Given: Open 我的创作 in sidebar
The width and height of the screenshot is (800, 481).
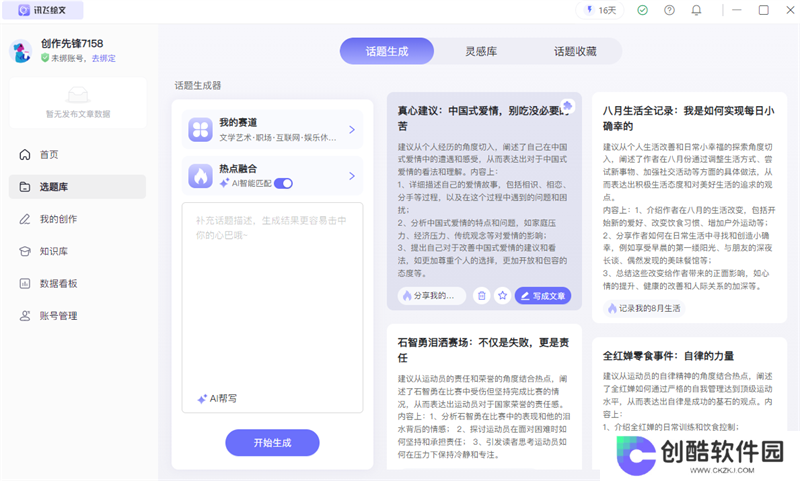Looking at the screenshot, I should (78, 219).
